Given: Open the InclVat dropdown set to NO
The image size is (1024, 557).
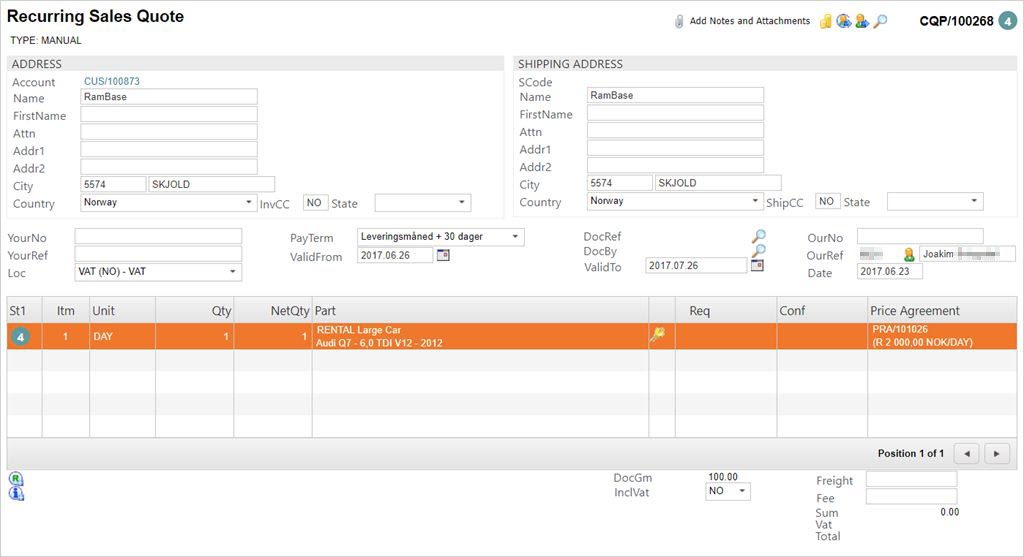Looking at the screenshot, I should click(741, 492).
